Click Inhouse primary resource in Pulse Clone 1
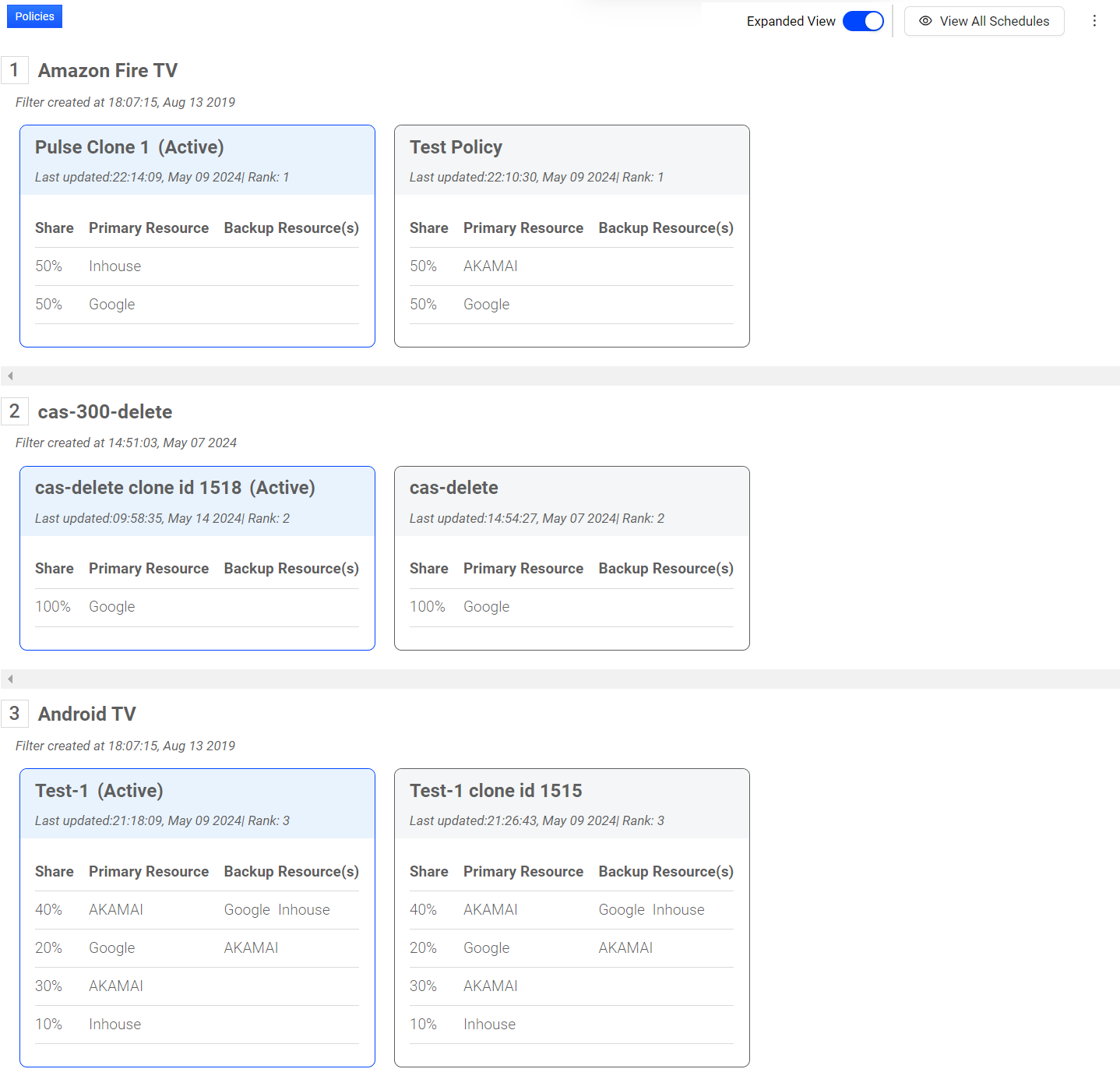This screenshot has width=1120, height=1083. (x=115, y=266)
